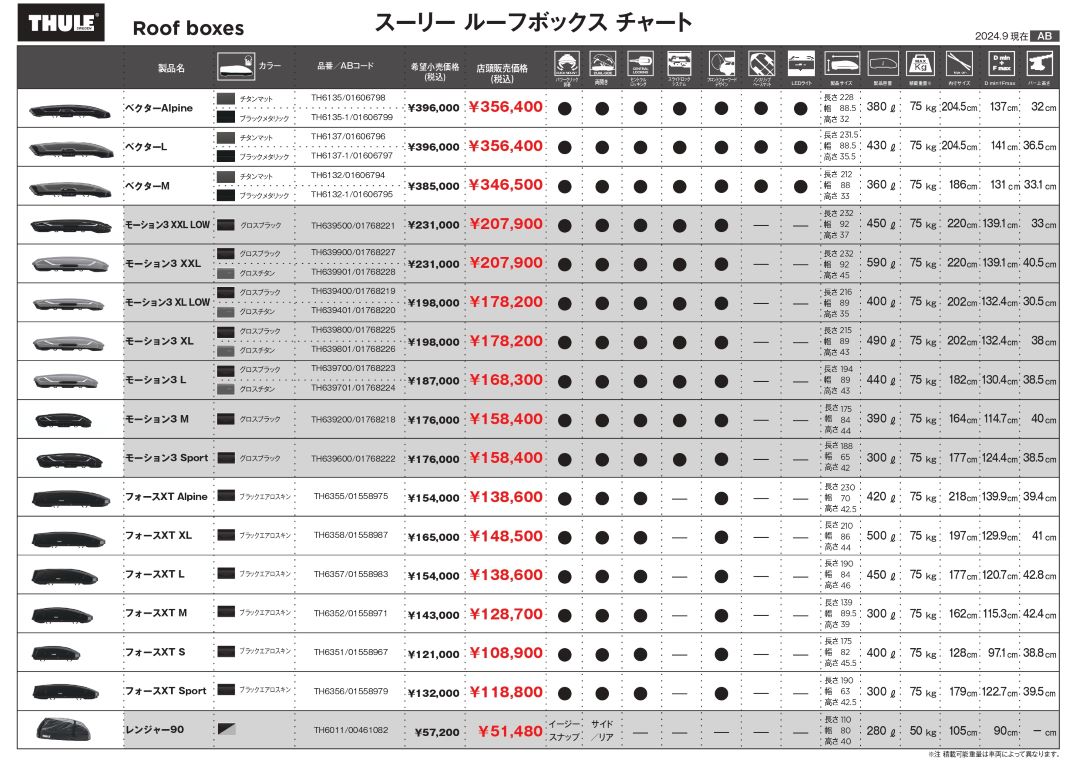The width and height of the screenshot is (1080, 764).
Task: Click the LED light icon
Action: pyautogui.click(x=800, y=60)
